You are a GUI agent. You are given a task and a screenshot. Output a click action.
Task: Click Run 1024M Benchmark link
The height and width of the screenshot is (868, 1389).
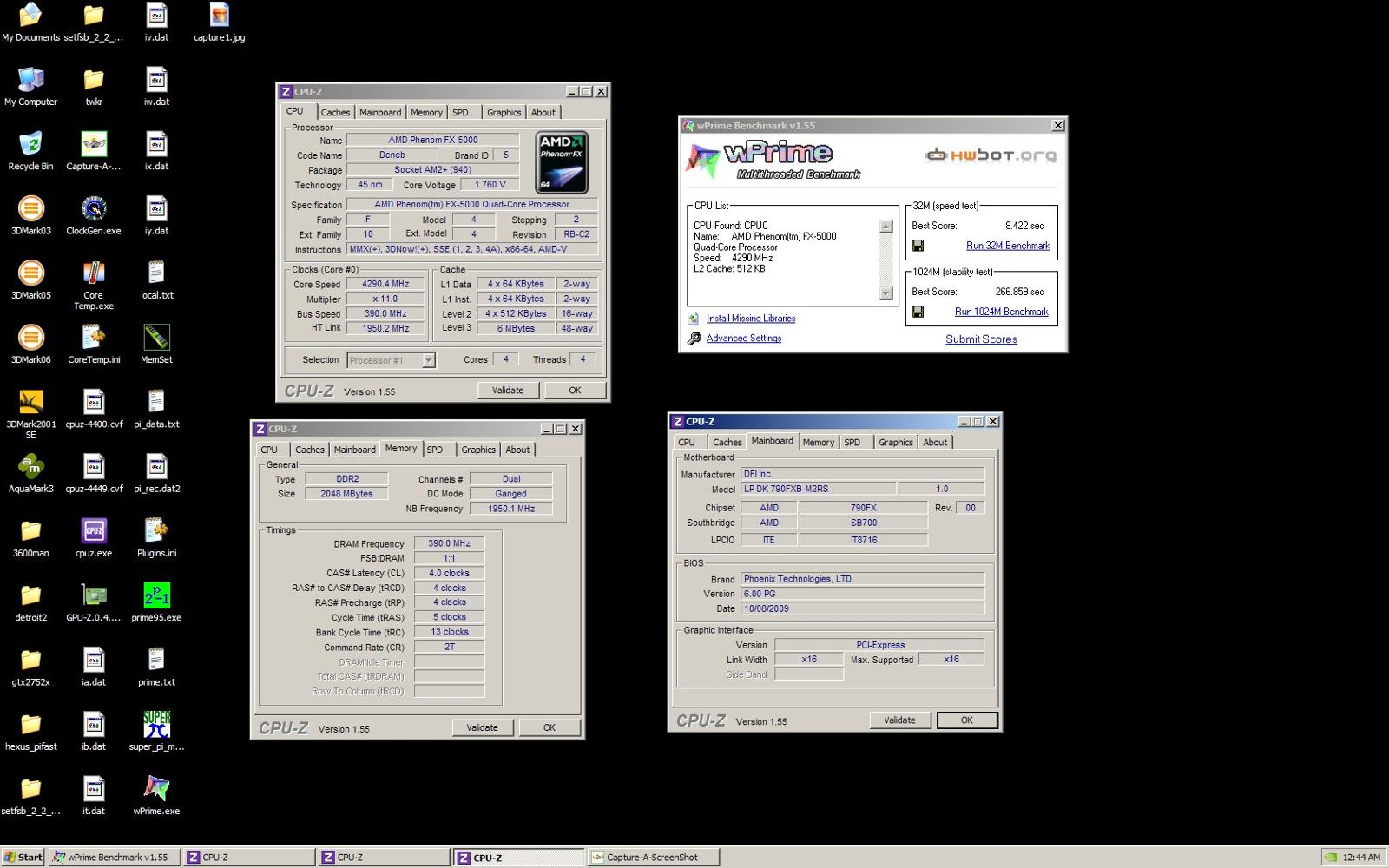click(1002, 312)
